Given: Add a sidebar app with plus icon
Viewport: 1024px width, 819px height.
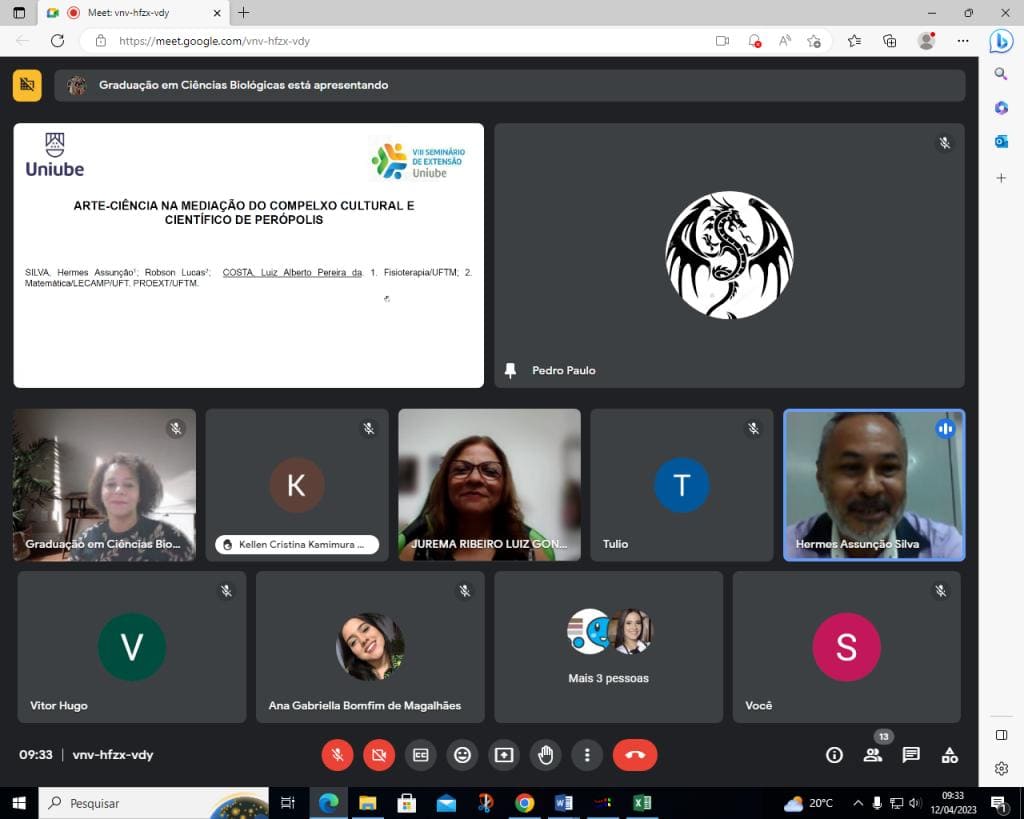Looking at the screenshot, I should pos(1000,178).
